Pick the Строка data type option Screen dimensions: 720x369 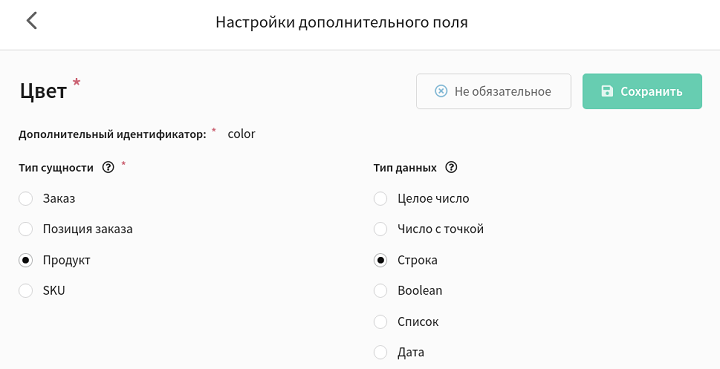pyautogui.click(x=380, y=260)
